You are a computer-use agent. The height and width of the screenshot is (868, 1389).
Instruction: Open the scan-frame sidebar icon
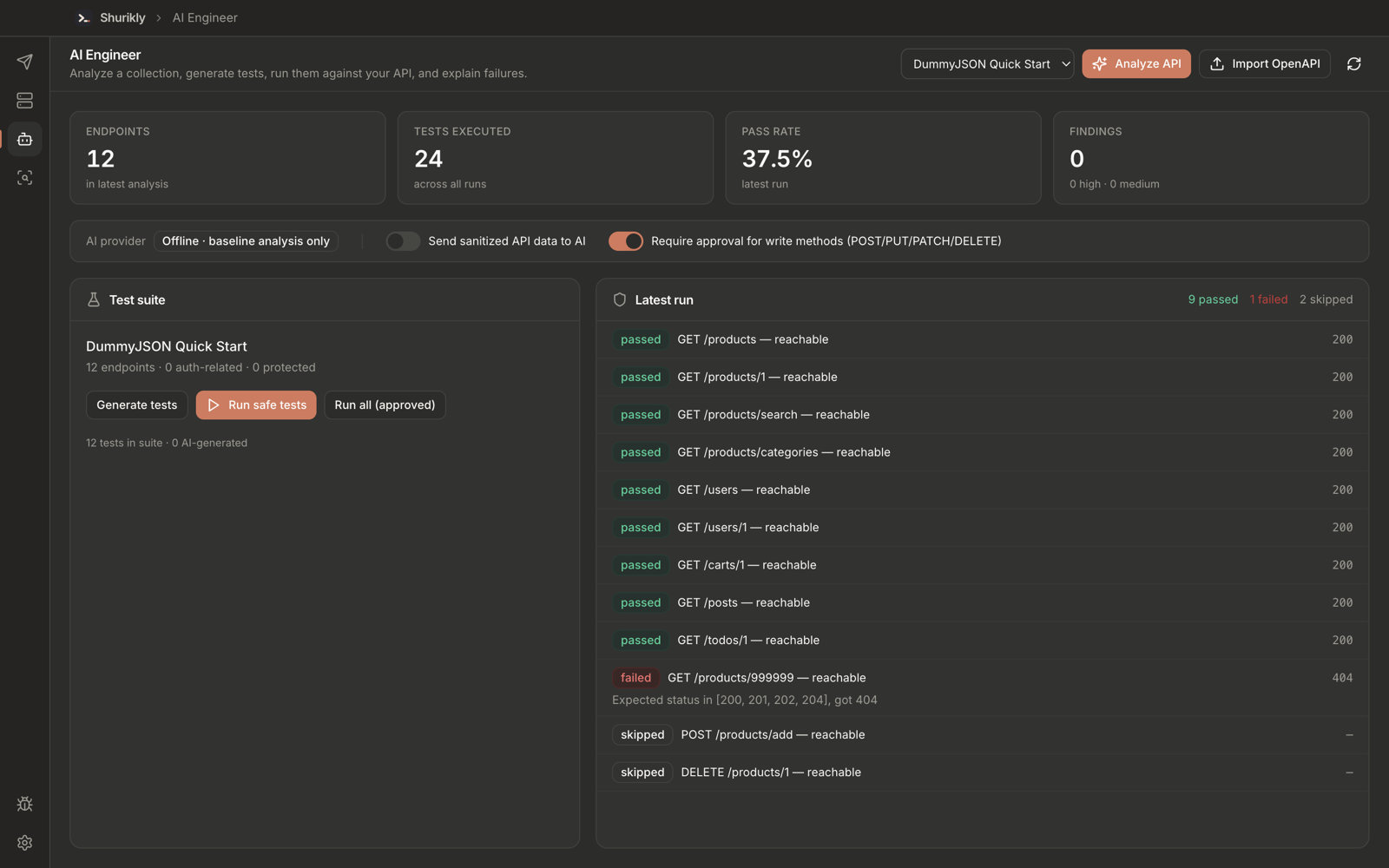pyautogui.click(x=24, y=177)
